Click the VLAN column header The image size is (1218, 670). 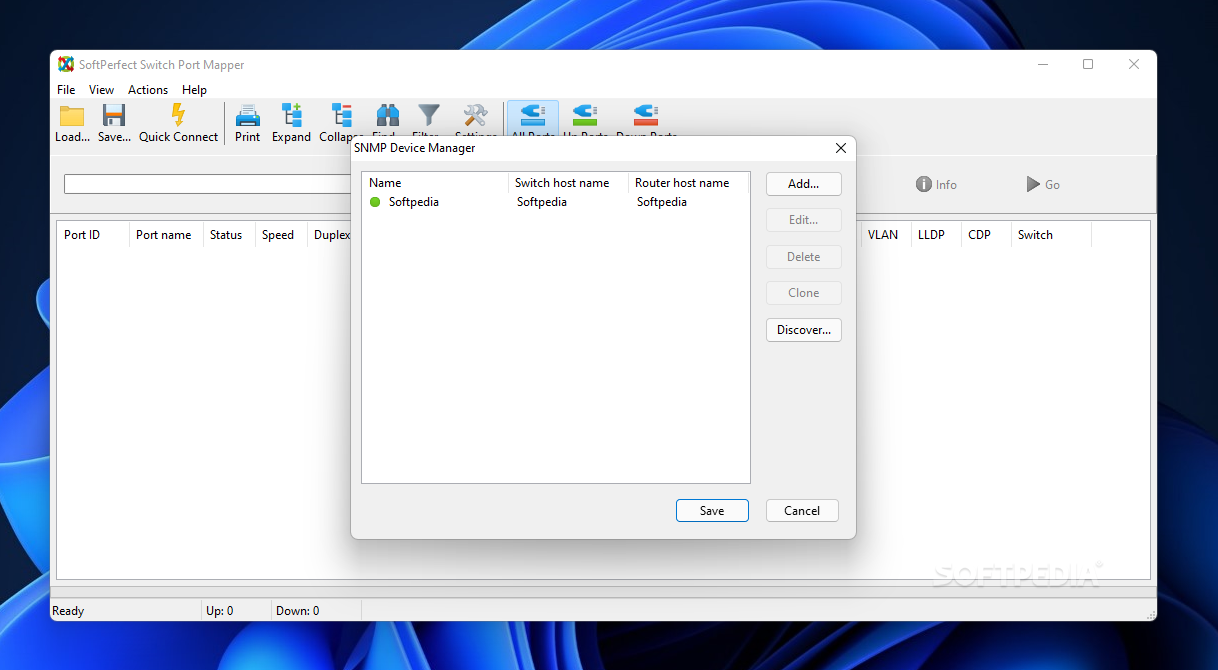tap(886, 235)
